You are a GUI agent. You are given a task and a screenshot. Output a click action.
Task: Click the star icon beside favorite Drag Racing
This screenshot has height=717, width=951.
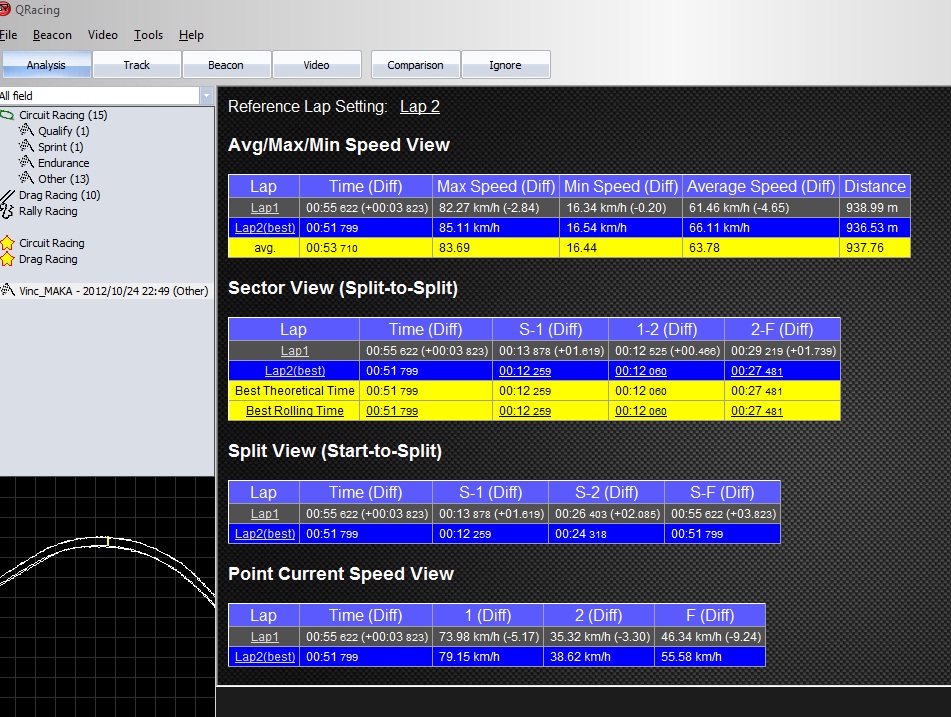tap(8, 260)
